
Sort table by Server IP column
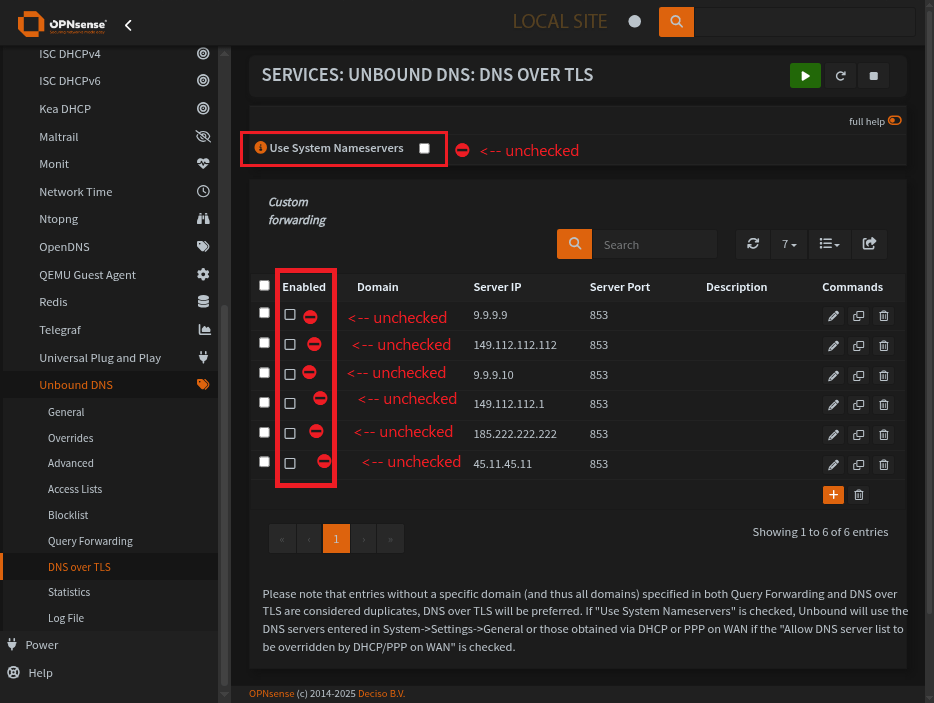(497, 287)
